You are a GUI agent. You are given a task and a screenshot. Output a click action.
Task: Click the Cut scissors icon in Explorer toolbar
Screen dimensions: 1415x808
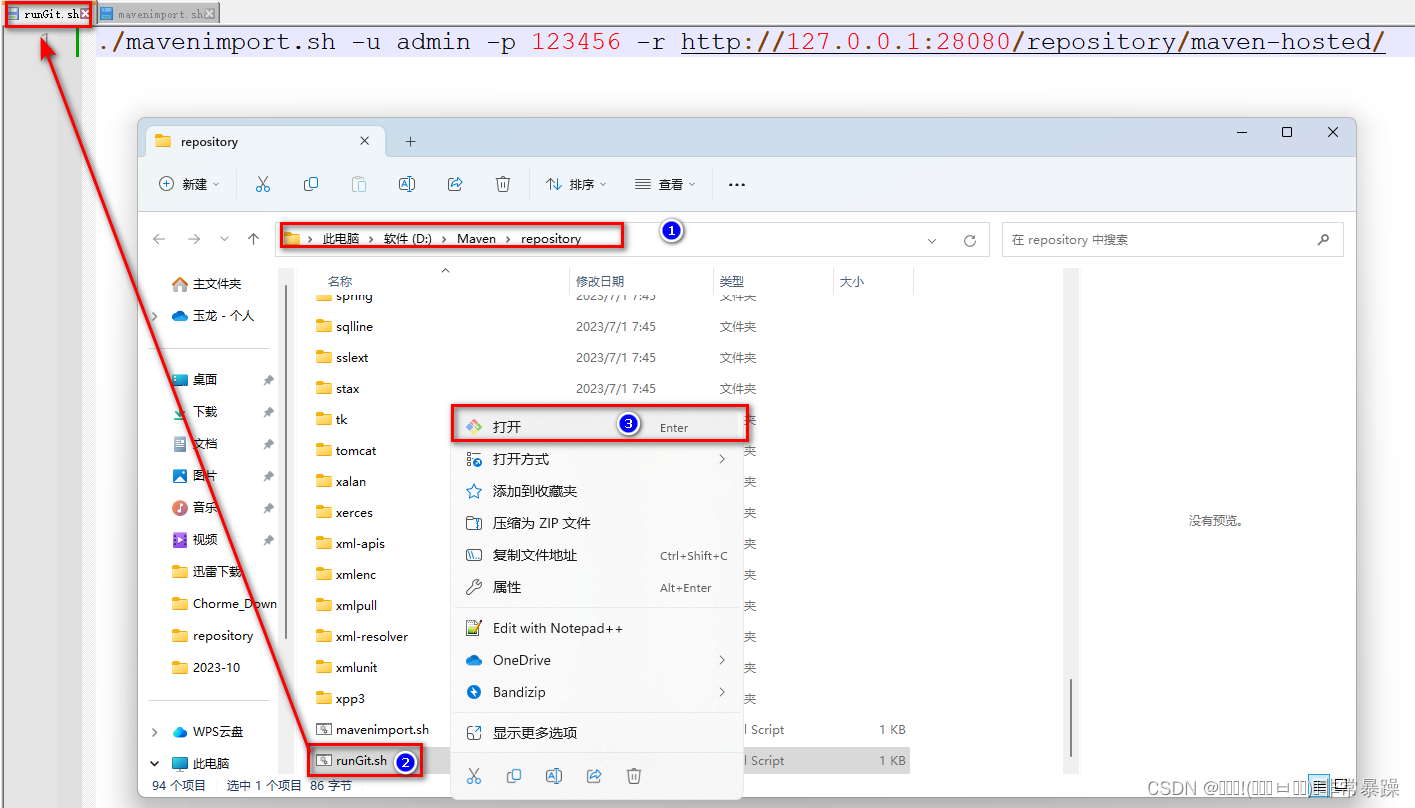[263, 184]
